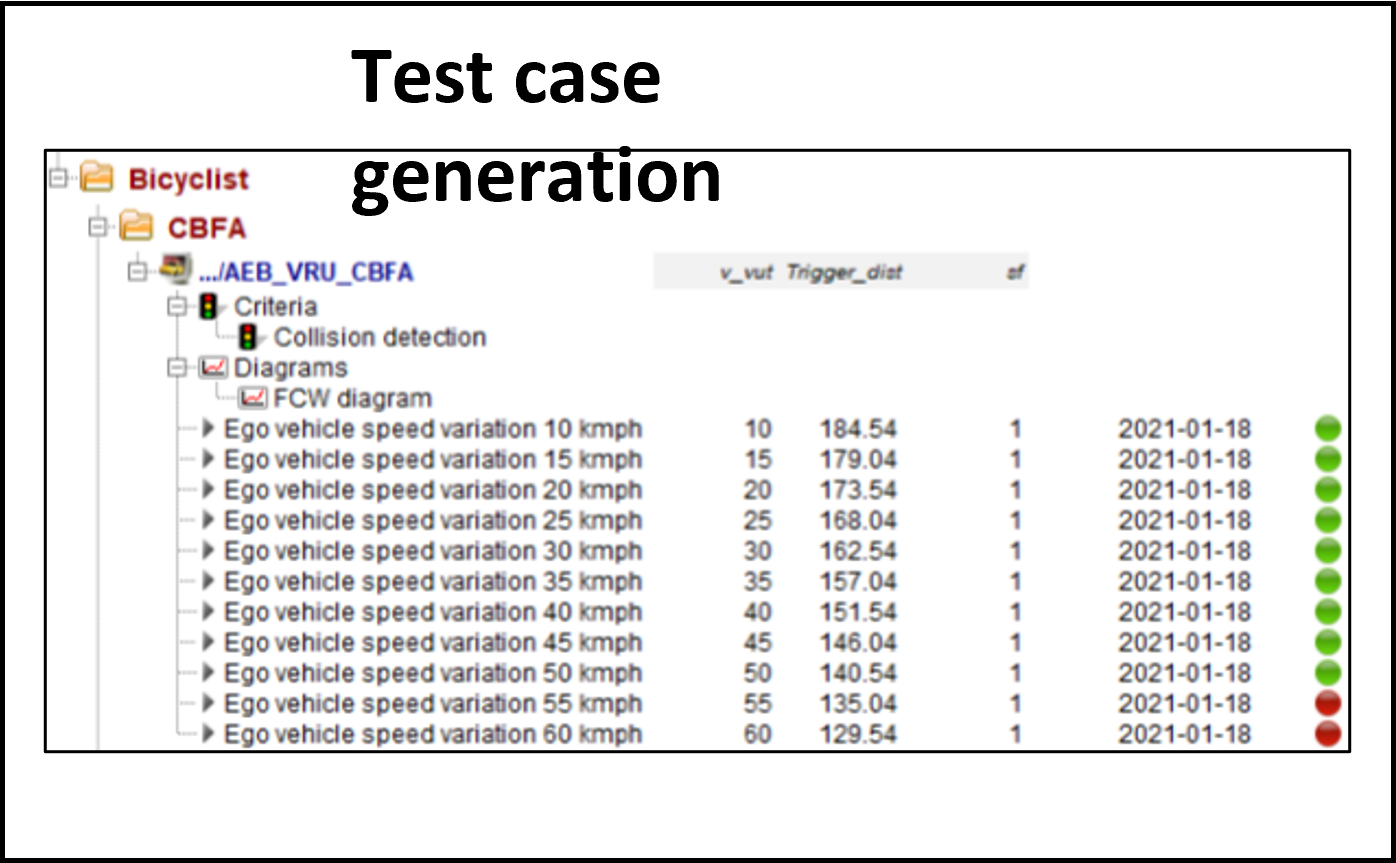The width and height of the screenshot is (1396, 863).
Task: Select the v_vut column header
Action: click(x=746, y=272)
